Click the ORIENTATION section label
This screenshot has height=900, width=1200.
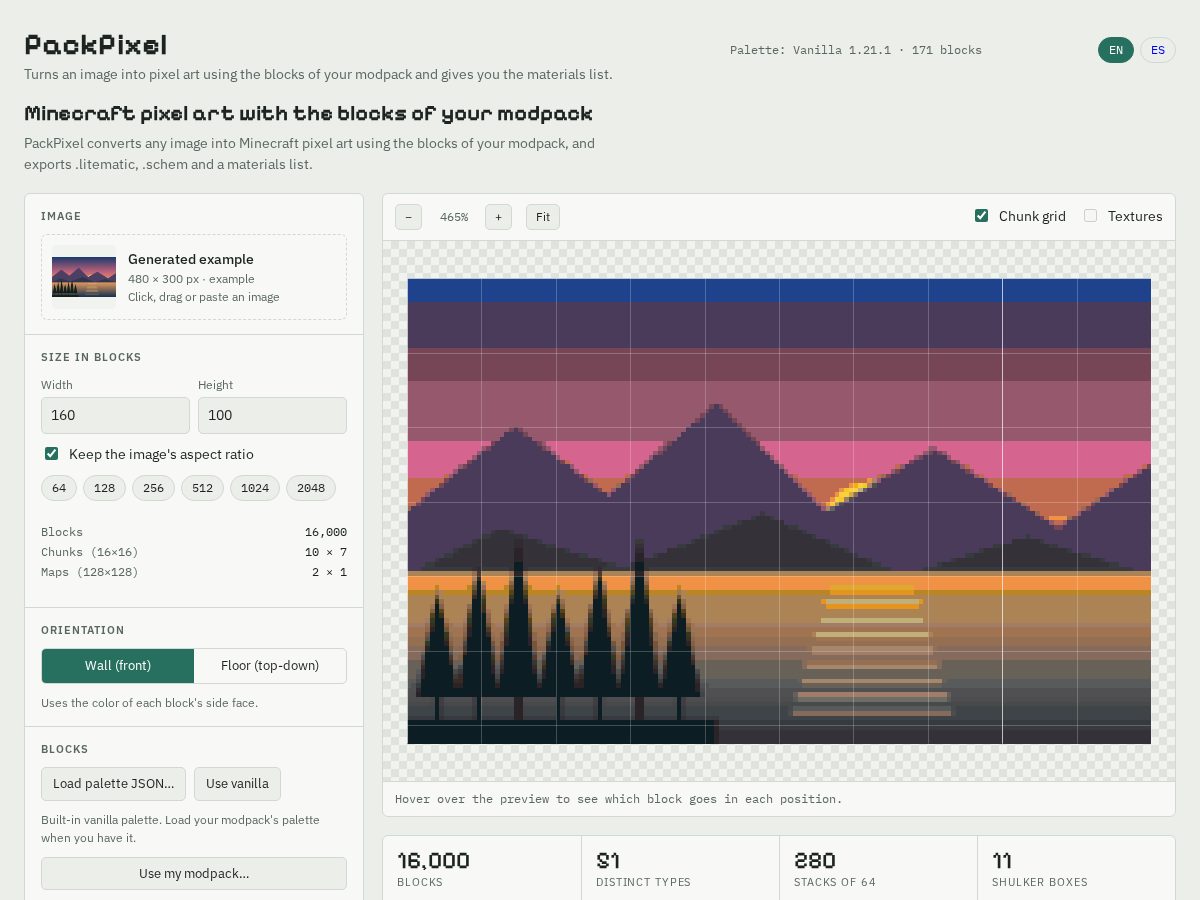pos(83,630)
